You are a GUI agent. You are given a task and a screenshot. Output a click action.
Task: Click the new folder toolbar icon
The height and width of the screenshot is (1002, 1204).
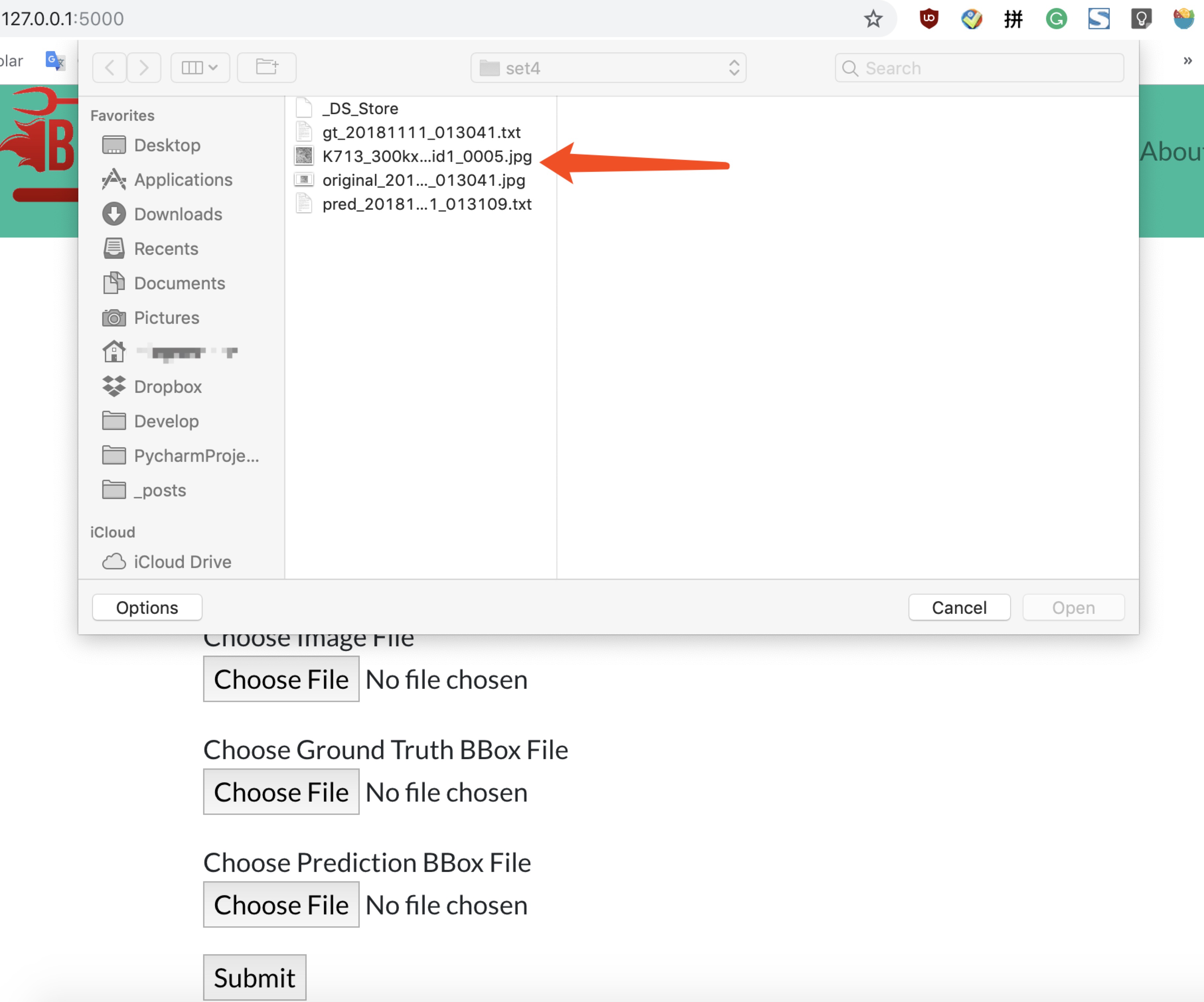pyautogui.click(x=266, y=68)
